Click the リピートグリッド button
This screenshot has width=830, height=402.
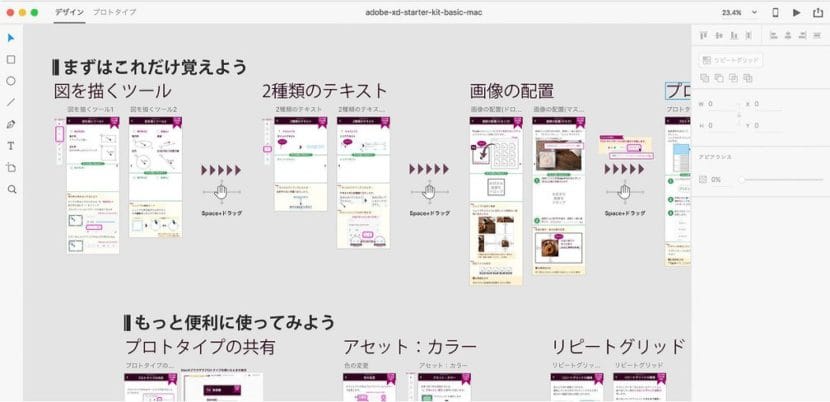[730, 60]
